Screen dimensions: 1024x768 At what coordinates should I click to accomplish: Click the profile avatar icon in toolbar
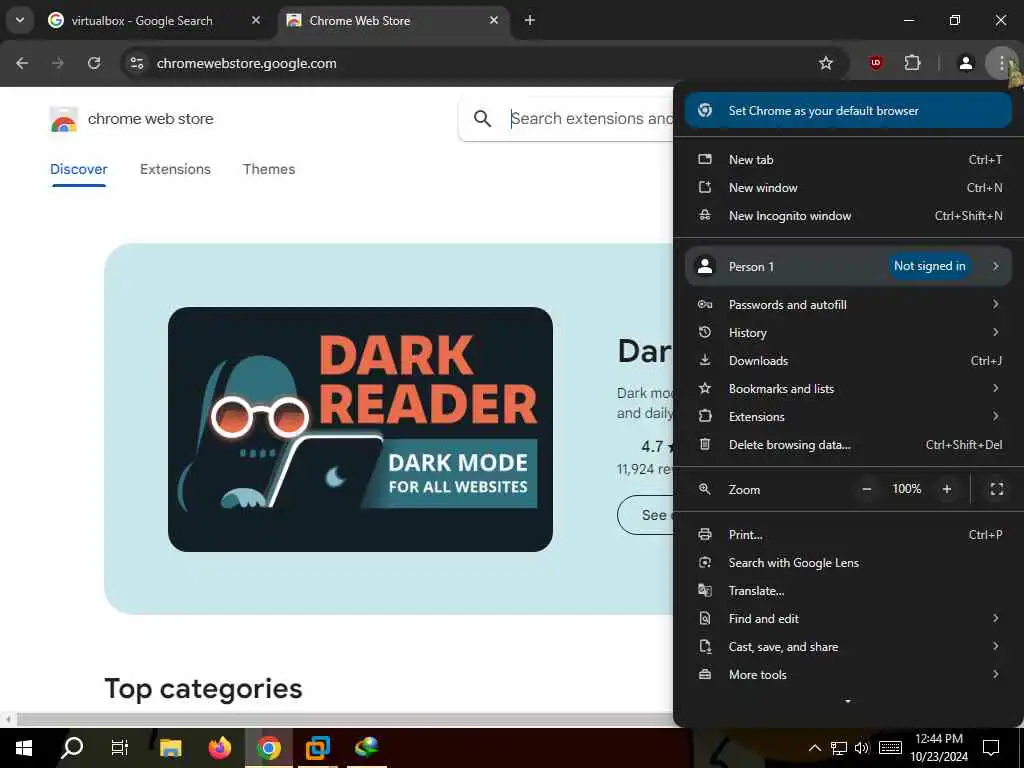pyautogui.click(x=966, y=63)
